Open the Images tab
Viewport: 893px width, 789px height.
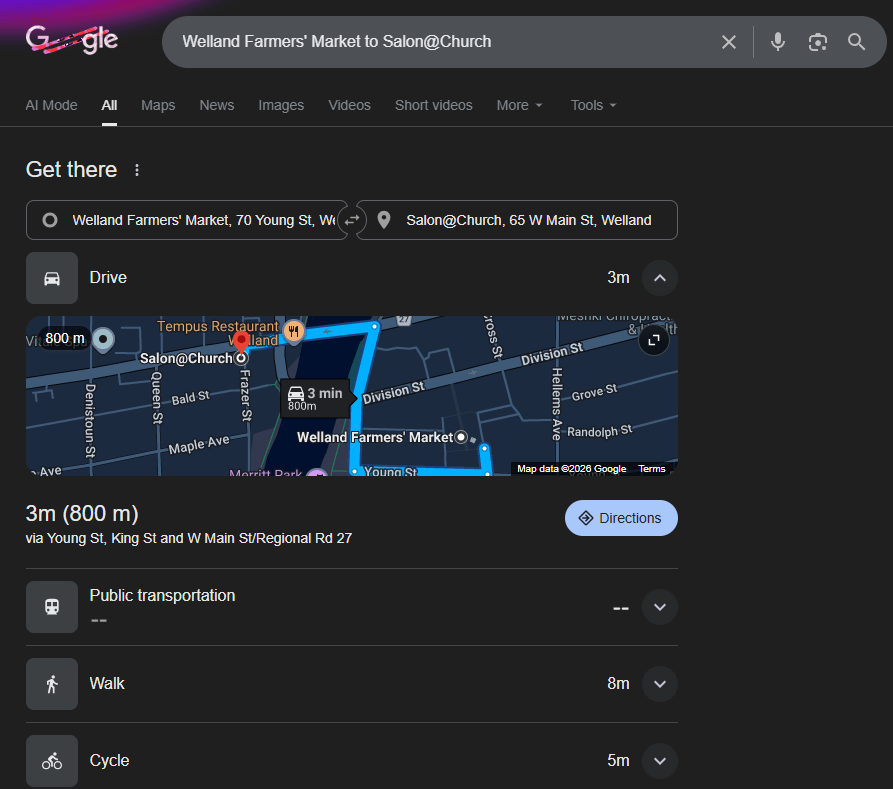281,105
